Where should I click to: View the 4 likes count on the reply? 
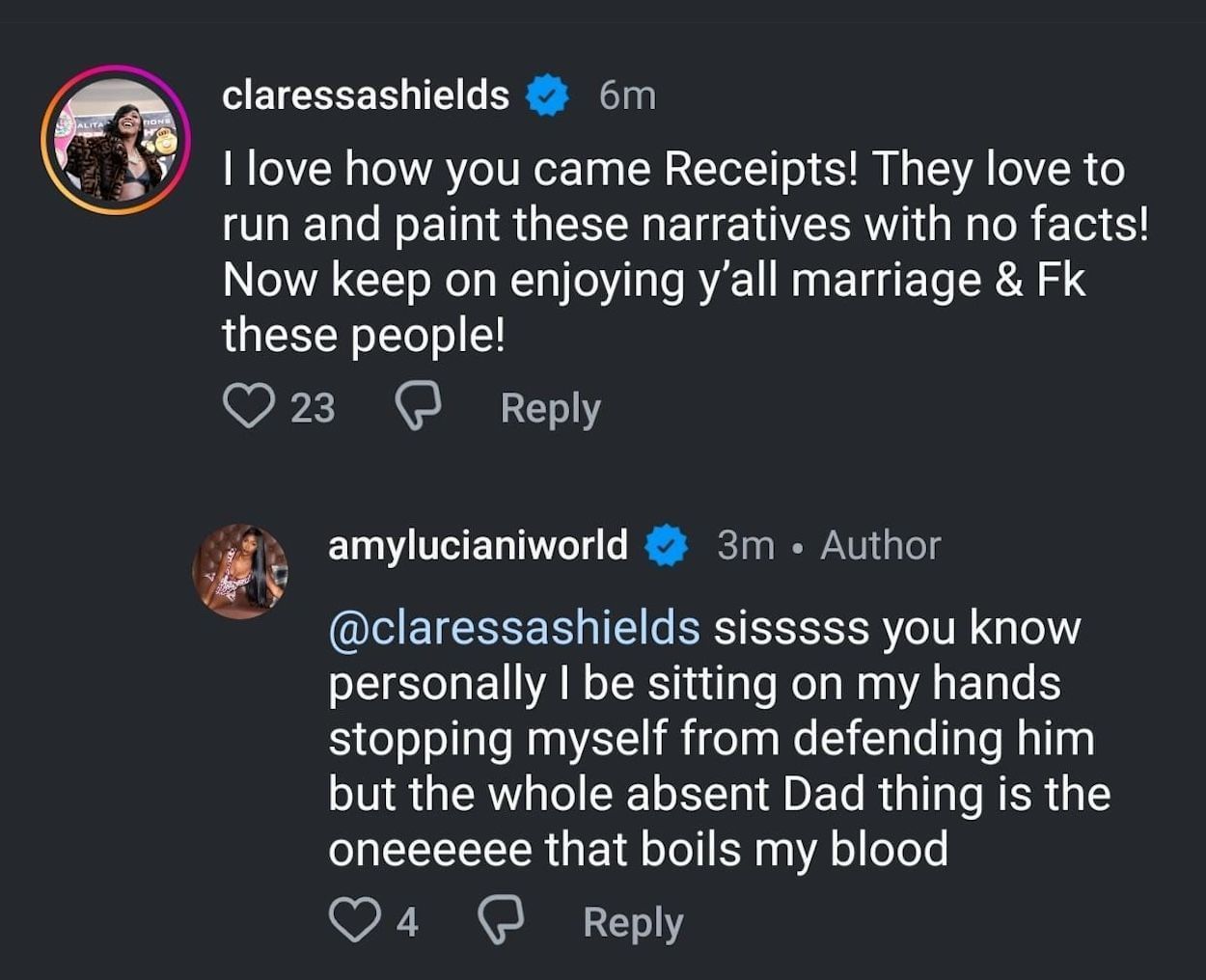pyautogui.click(x=407, y=922)
